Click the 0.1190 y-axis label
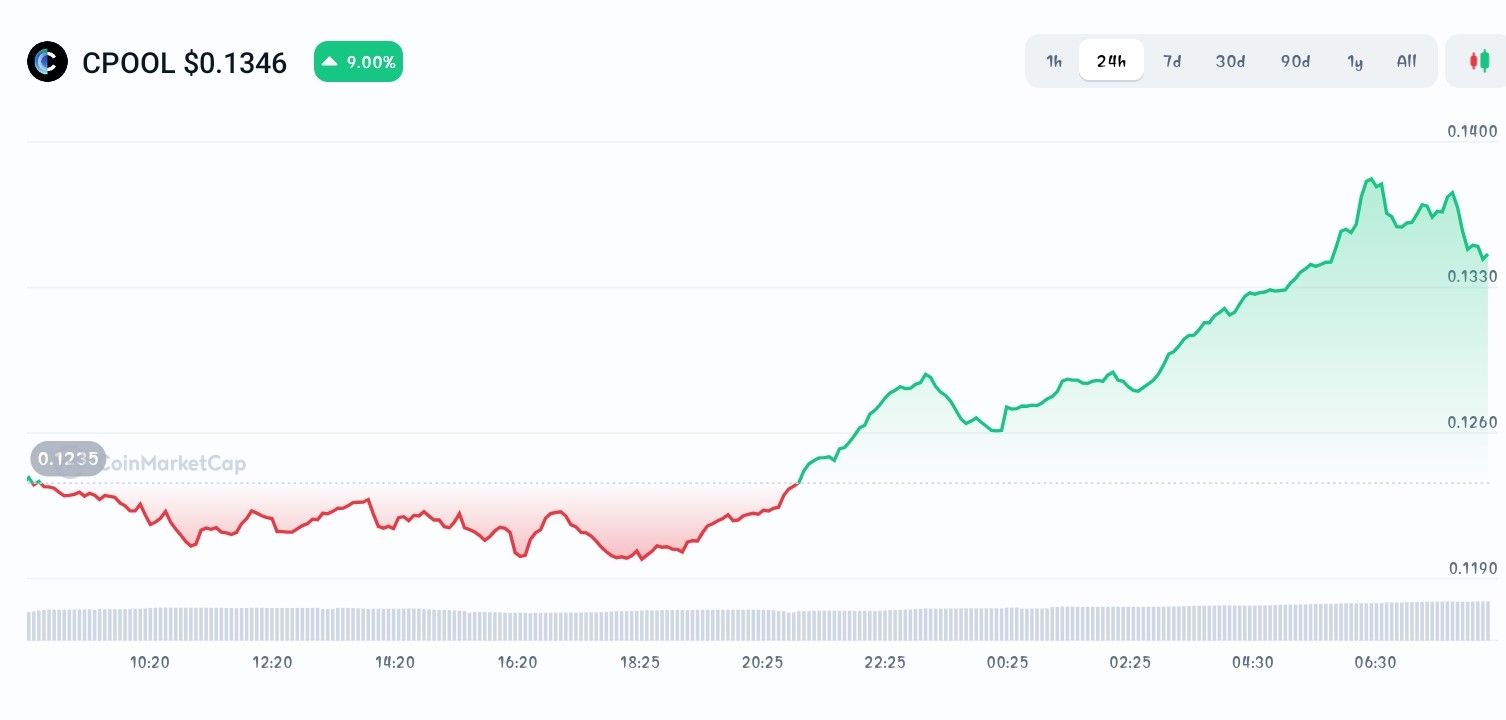Screen dimensions: 1506x720 click(1472, 568)
